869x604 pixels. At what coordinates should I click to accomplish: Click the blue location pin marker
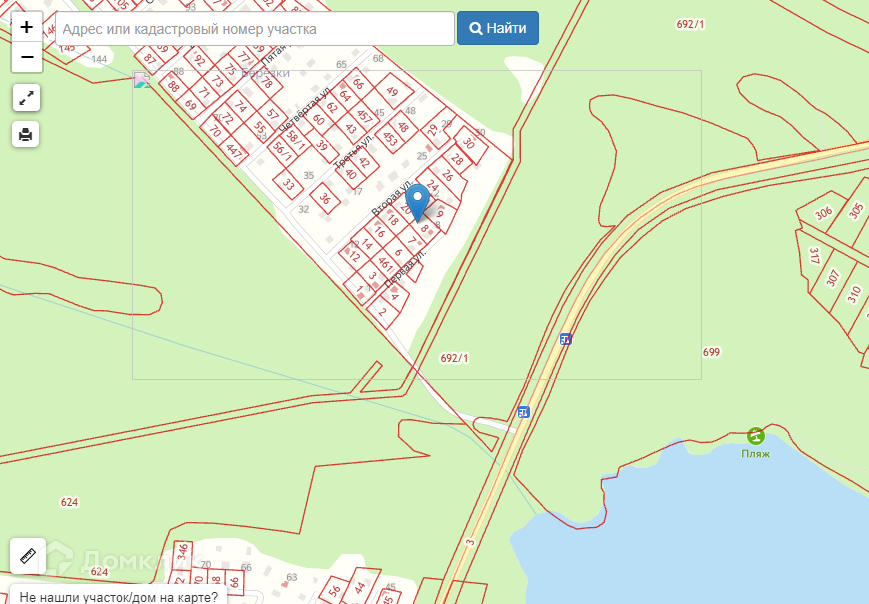417,203
